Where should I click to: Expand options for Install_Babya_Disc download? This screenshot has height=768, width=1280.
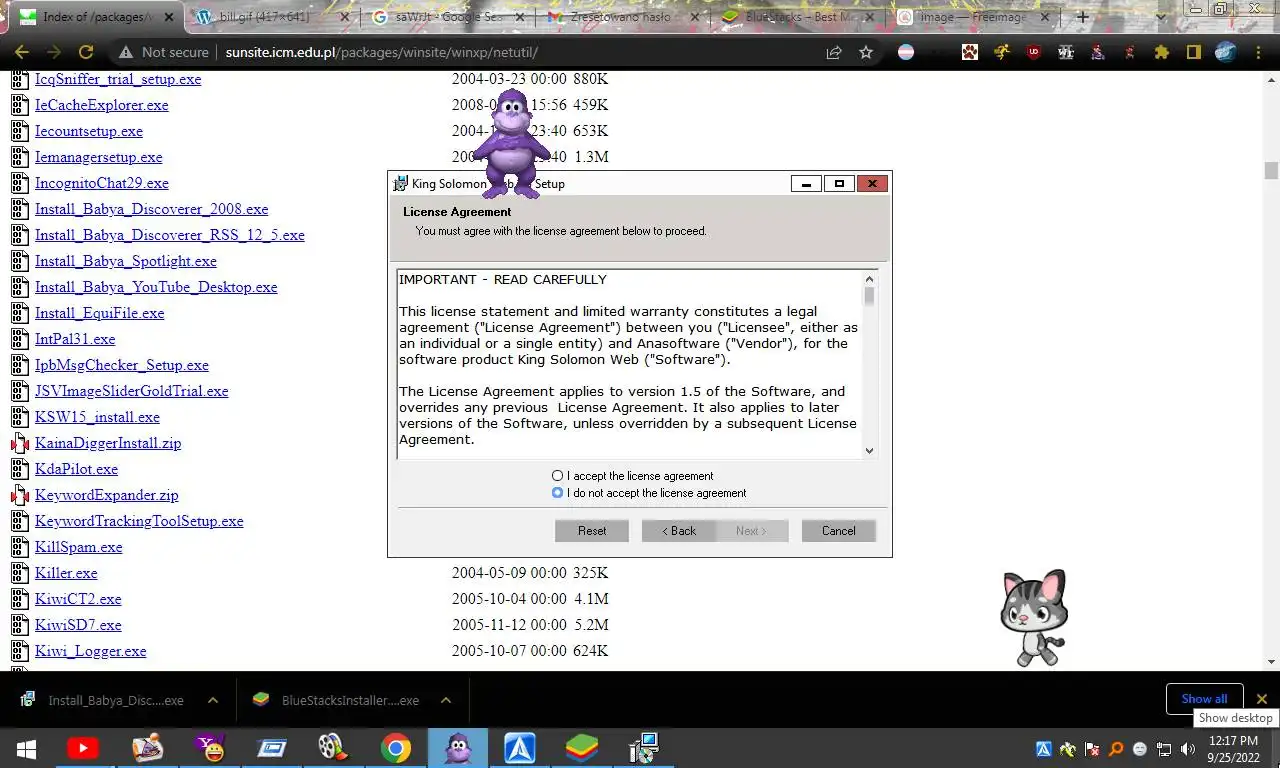[213, 700]
